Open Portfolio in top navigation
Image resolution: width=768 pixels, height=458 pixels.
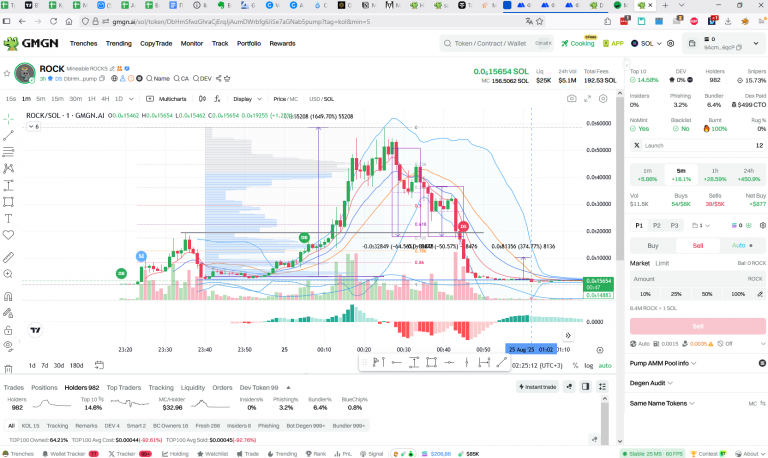[249, 44]
